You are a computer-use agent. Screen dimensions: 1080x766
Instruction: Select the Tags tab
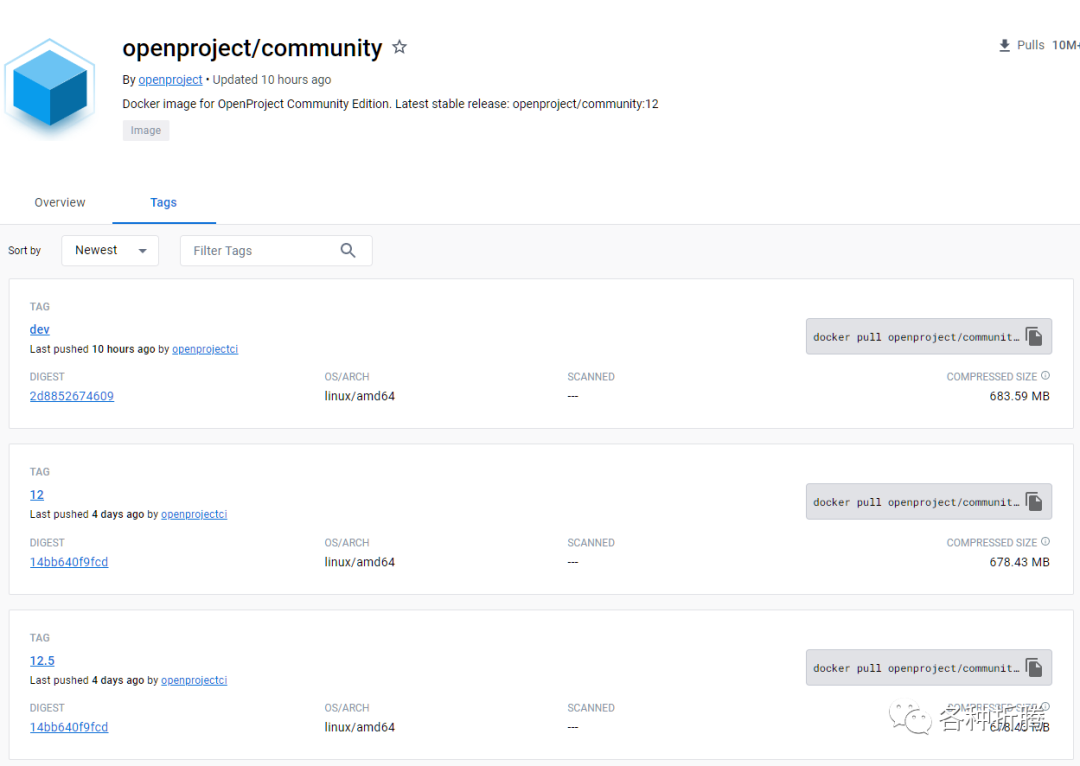[x=164, y=203]
